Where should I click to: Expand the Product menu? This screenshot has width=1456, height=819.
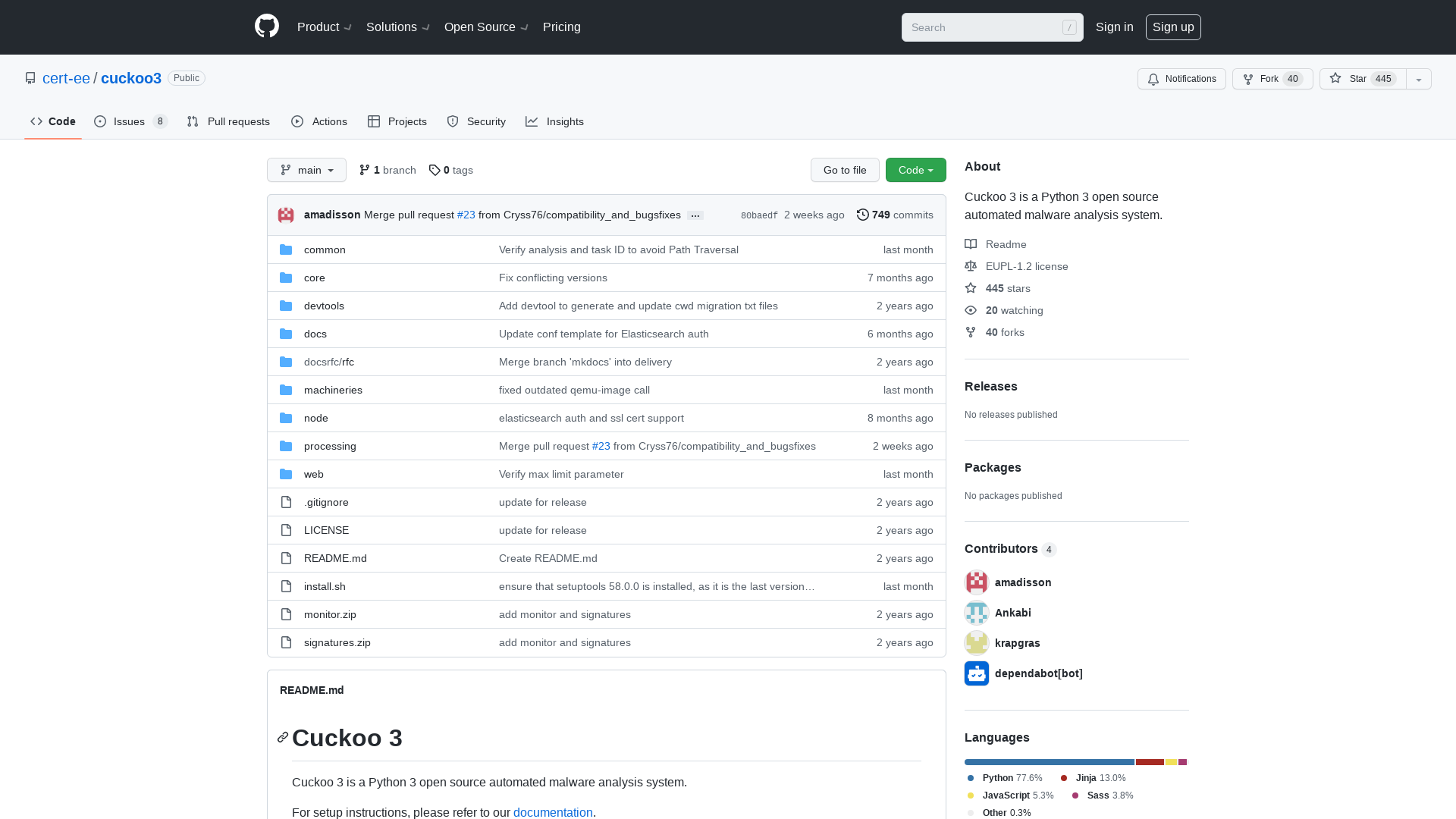(x=325, y=27)
